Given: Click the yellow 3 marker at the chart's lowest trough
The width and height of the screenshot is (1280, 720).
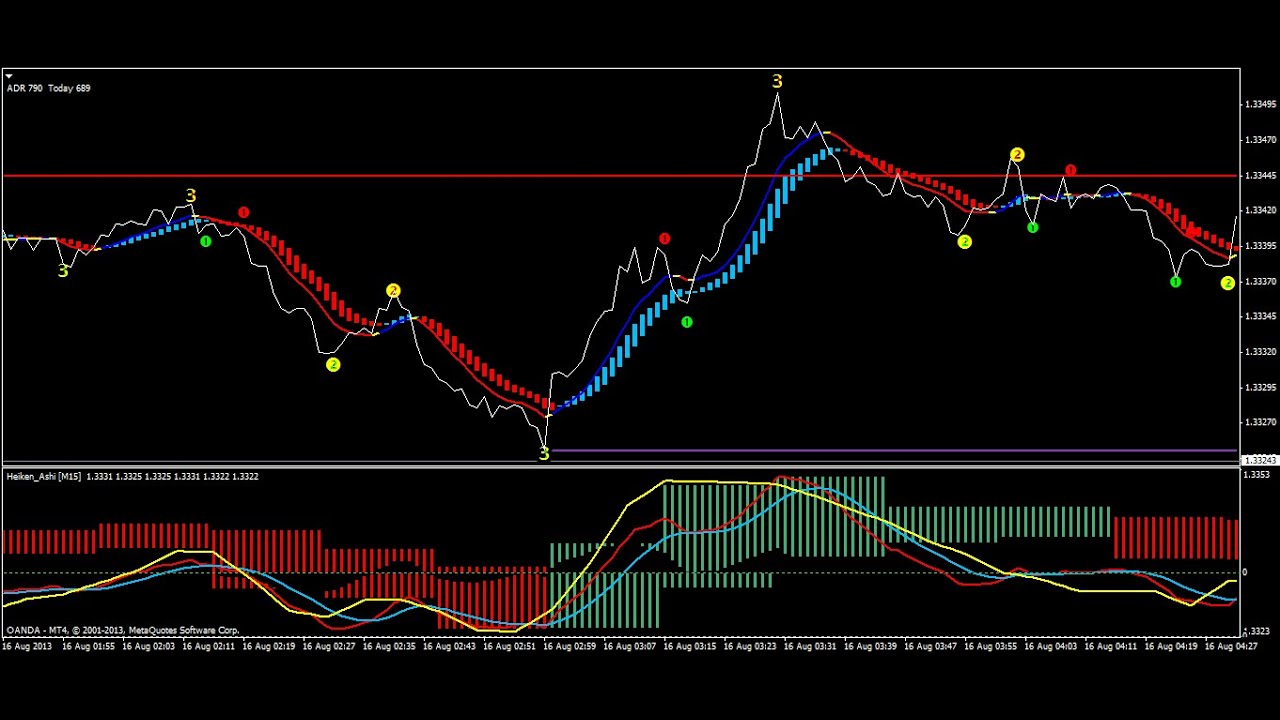Looking at the screenshot, I should [x=544, y=454].
